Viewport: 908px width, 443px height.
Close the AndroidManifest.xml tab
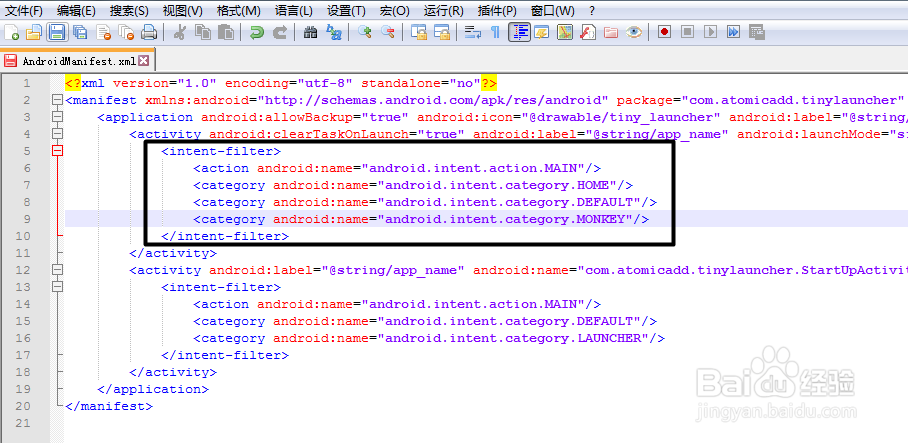[143, 61]
